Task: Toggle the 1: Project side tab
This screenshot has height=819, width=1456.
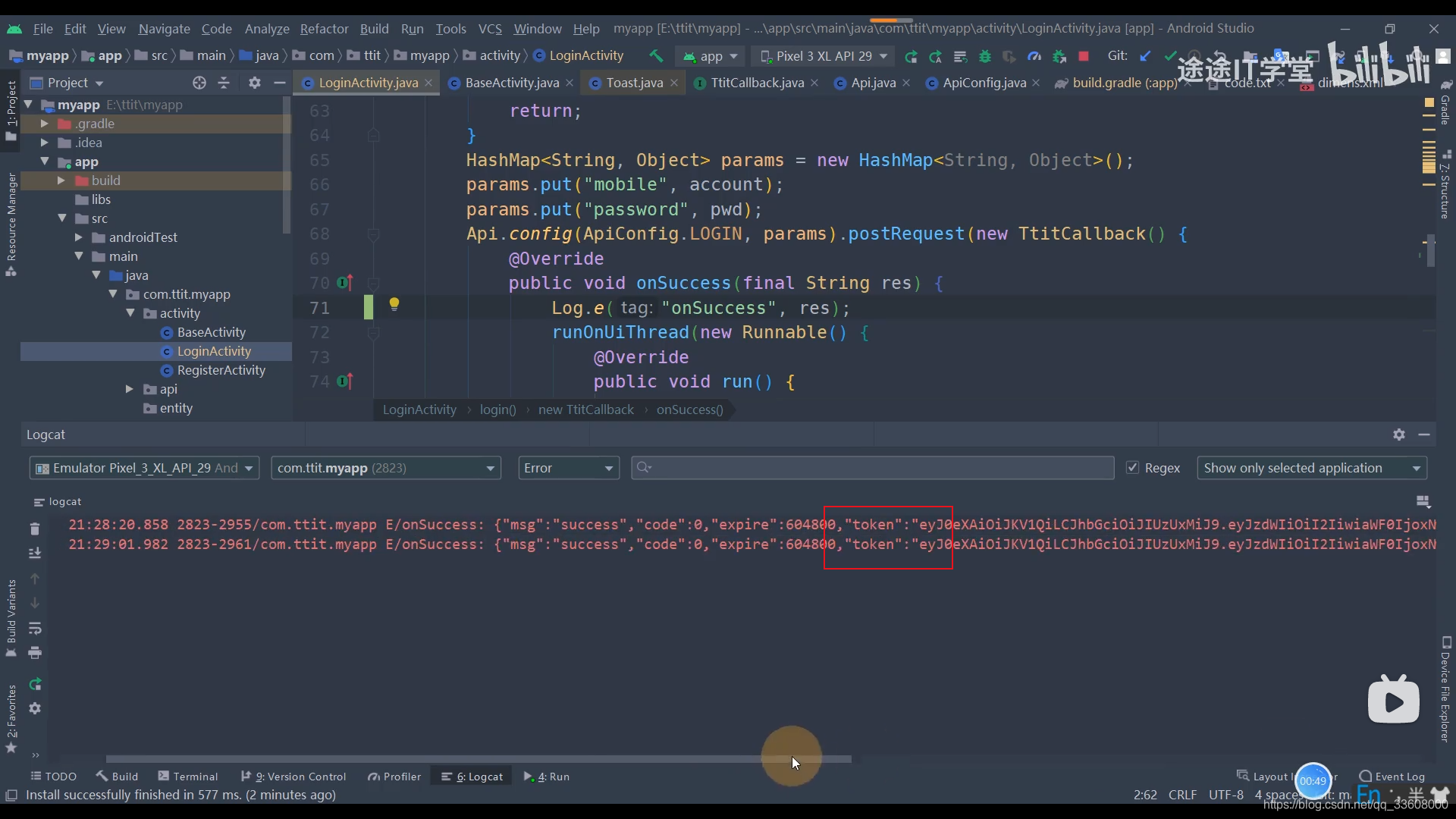Action: coord(11,110)
